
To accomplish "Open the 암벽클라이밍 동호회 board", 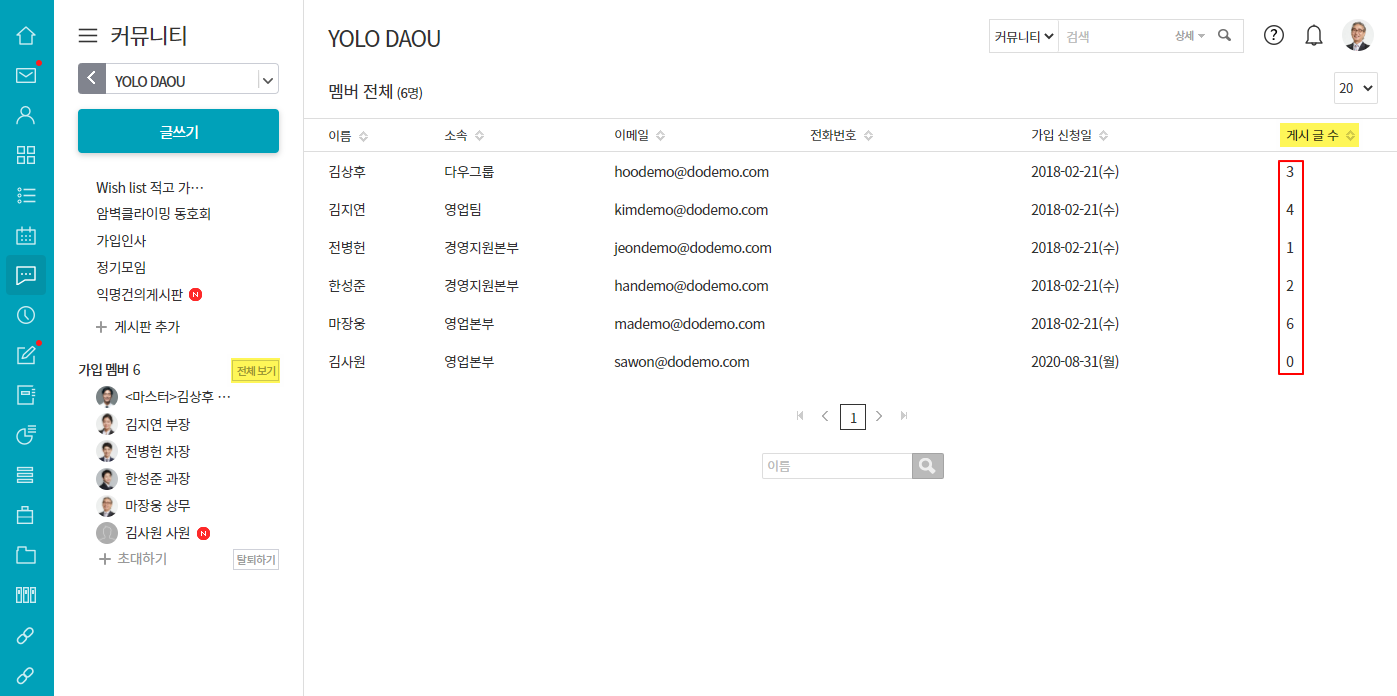I will pyautogui.click(x=153, y=214).
